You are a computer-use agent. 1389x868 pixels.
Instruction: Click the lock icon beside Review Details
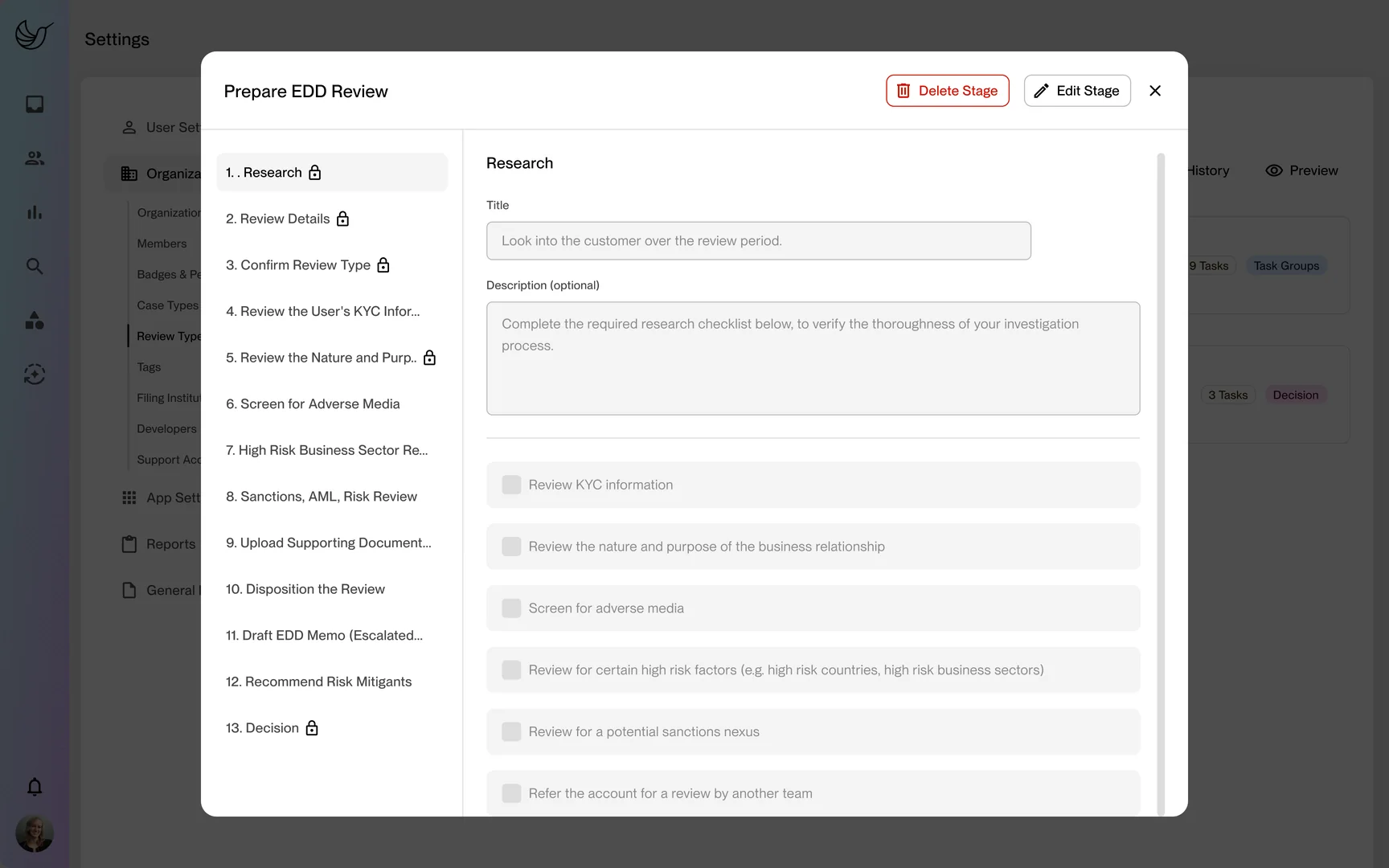pyautogui.click(x=342, y=219)
